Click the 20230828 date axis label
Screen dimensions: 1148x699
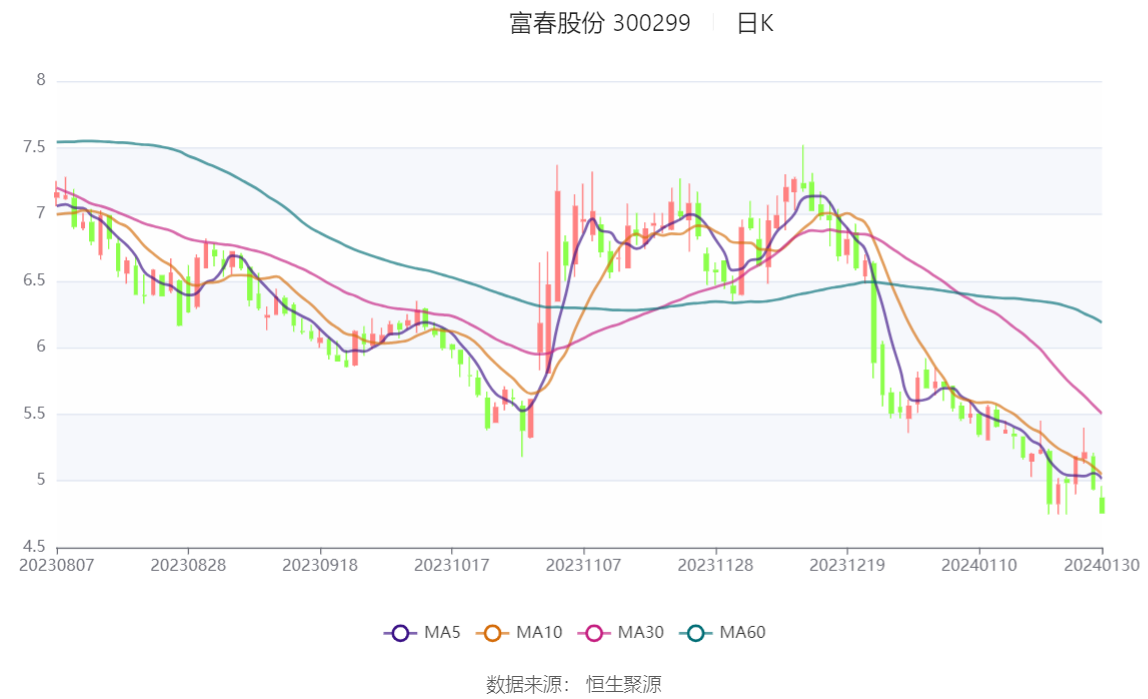tap(188, 566)
